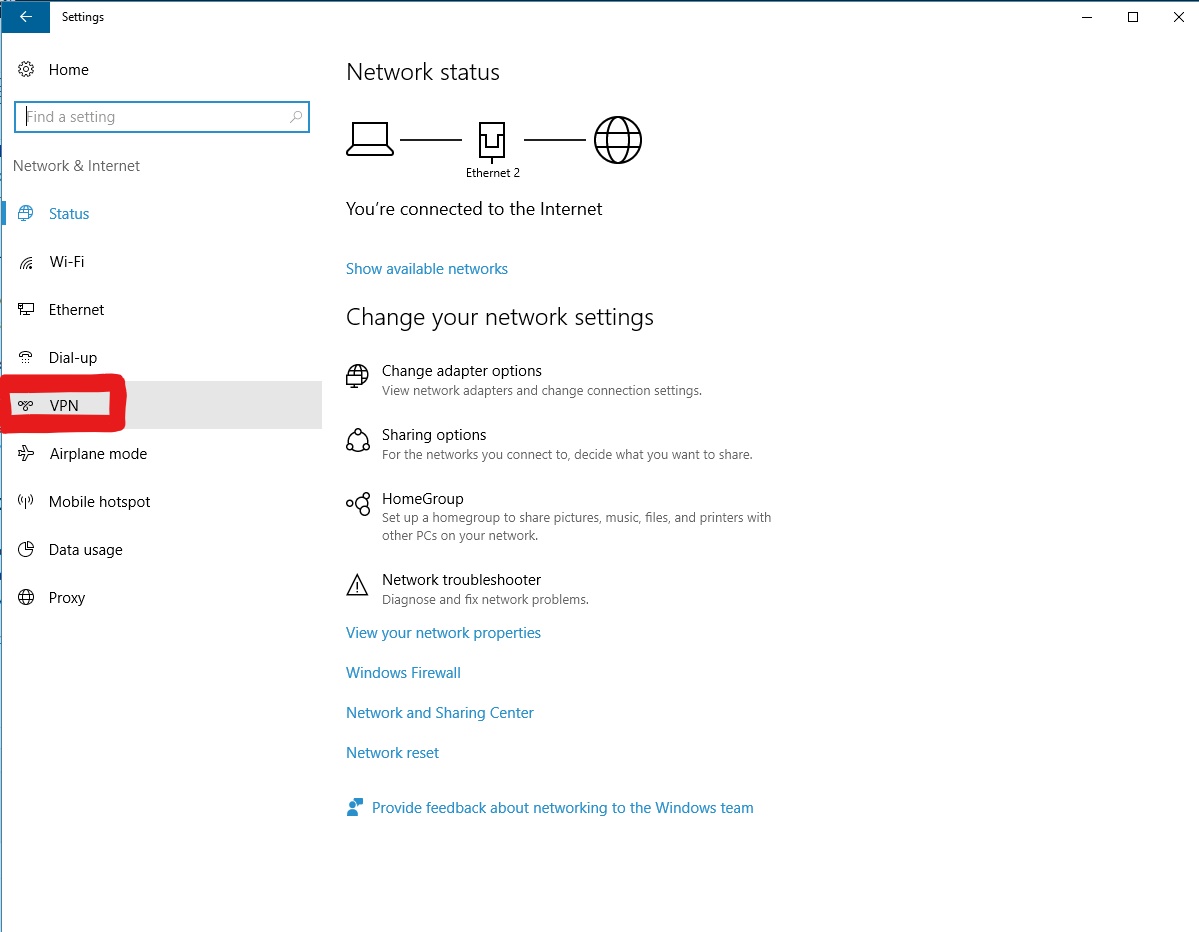The width and height of the screenshot is (1199, 932).
Task: Open Network and Sharing Center
Action: pyautogui.click(x=439, y=712)
